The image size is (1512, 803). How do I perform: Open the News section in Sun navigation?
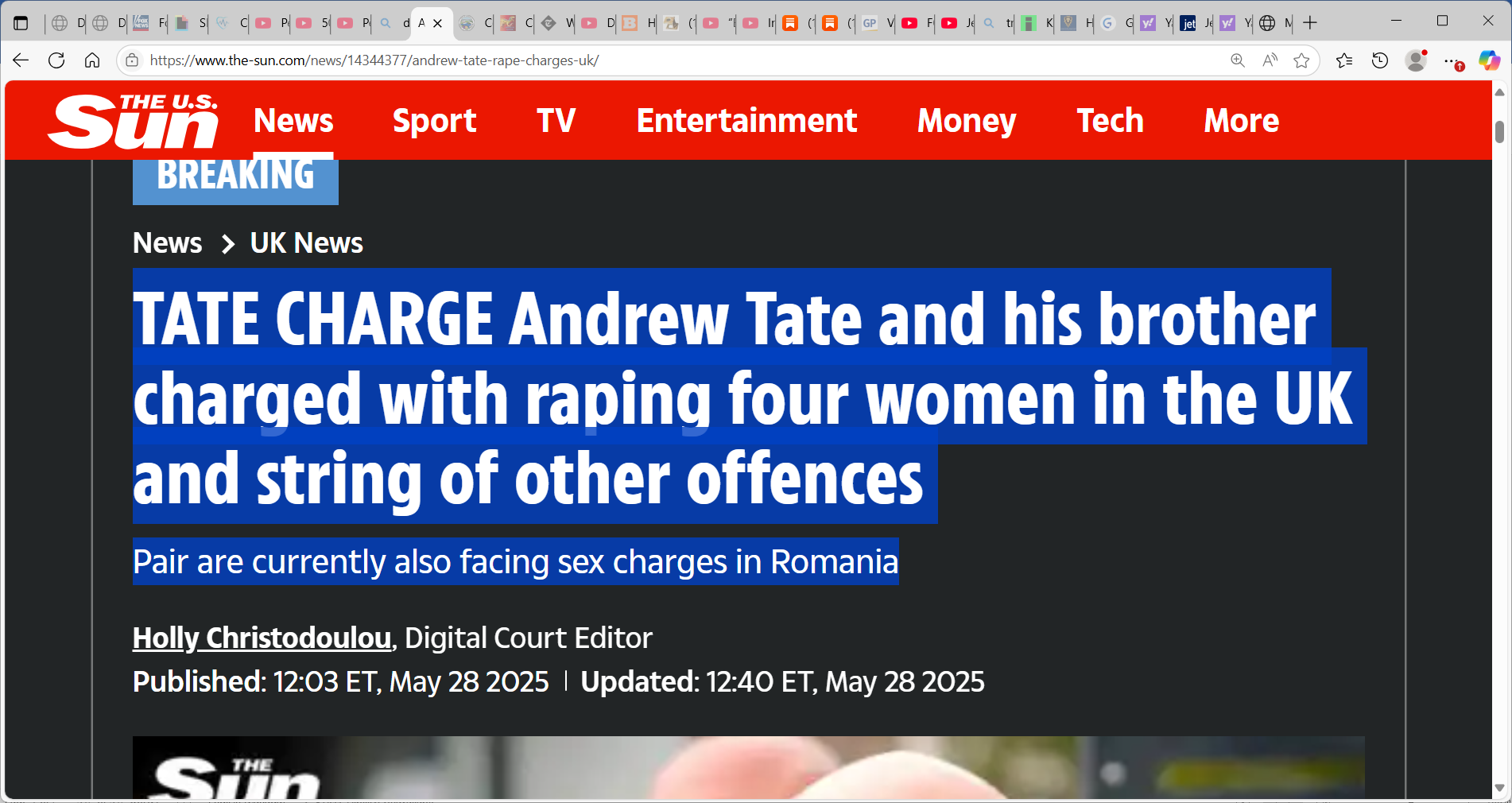click(293, 121)
